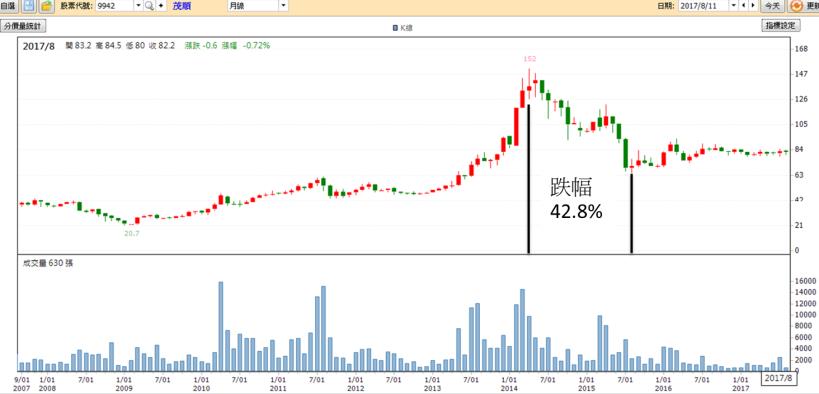Click the 今天 button
819x394 pixels.
click(x=772, y=6)
